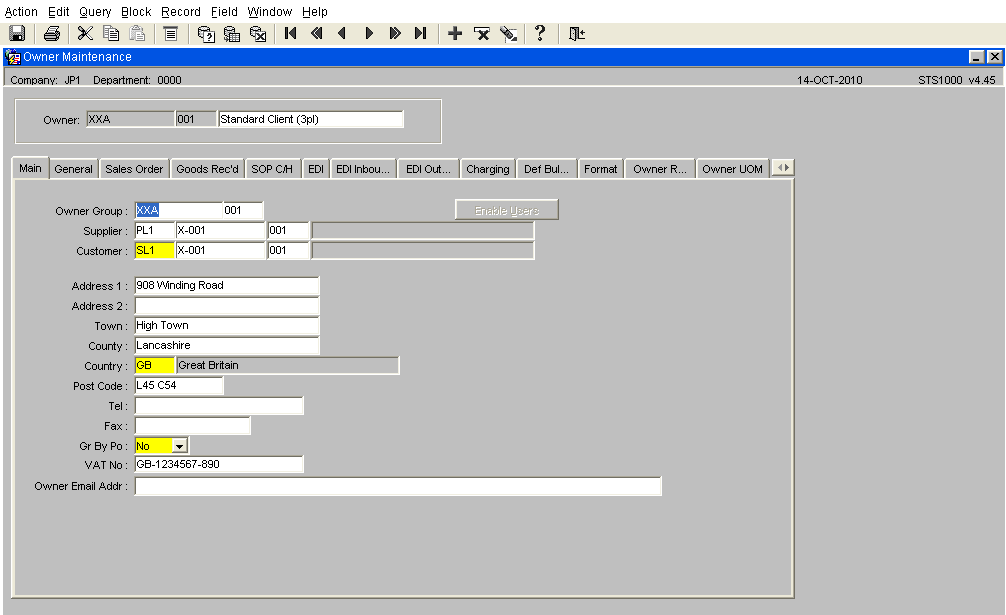The height and width of the screenshot is (615, 1006).
Task: Click the Owner Group XXA field
Action: click(178, 210)
